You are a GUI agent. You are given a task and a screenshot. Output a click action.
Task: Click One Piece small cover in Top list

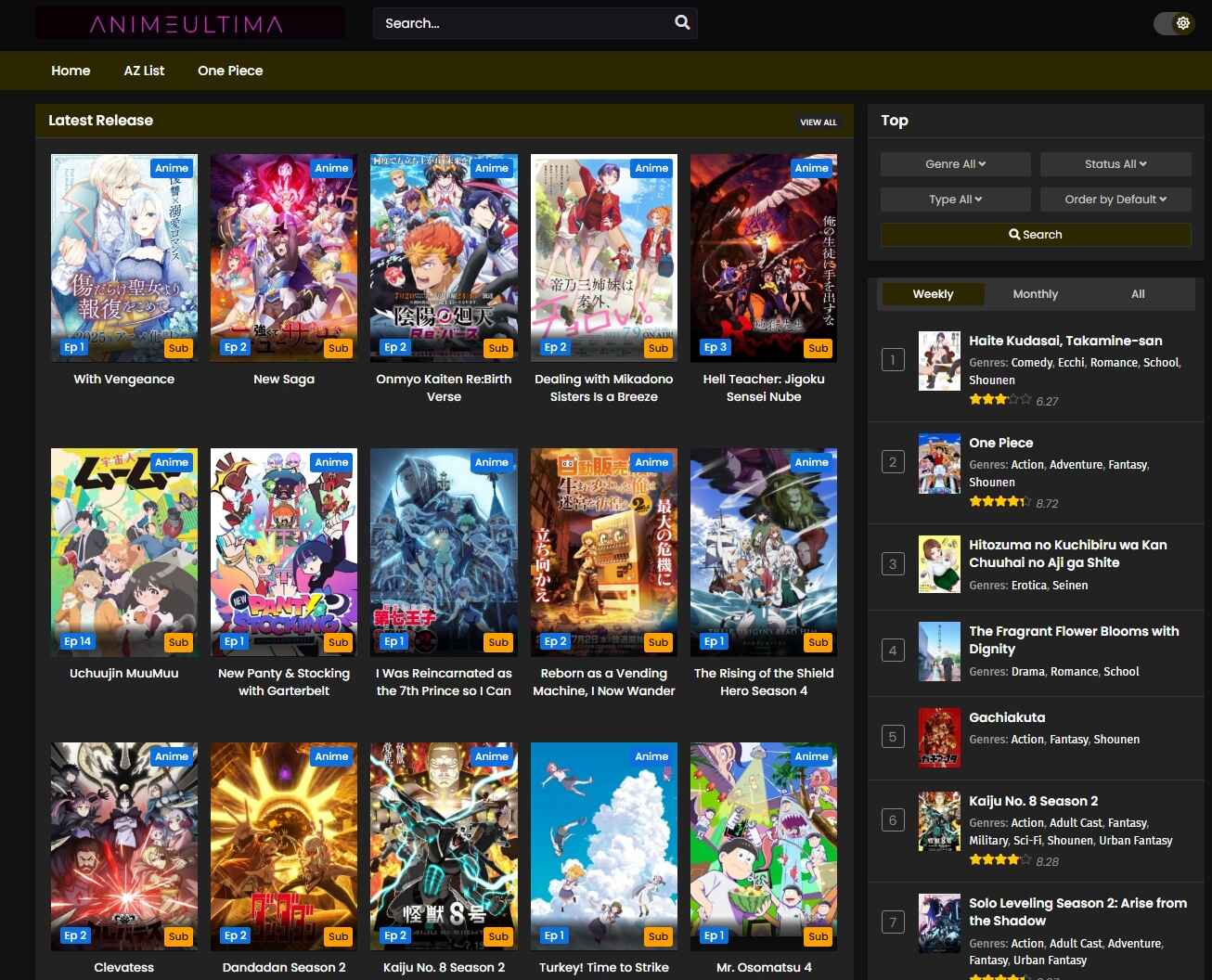(x=939, y=463)
